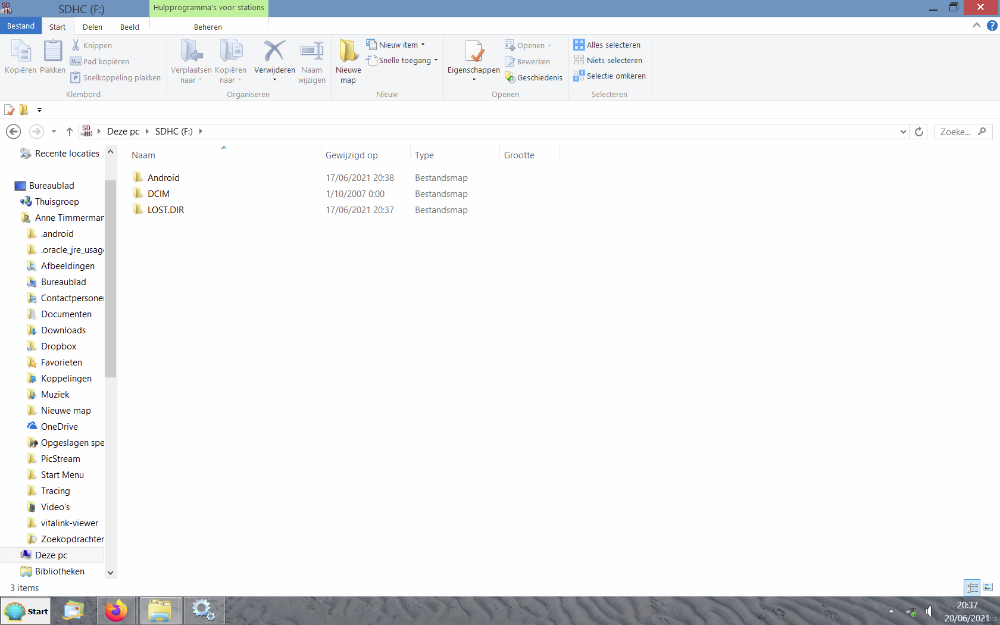
Task: Click the search box for SDHC (F:)
Action: pos(957,131)
